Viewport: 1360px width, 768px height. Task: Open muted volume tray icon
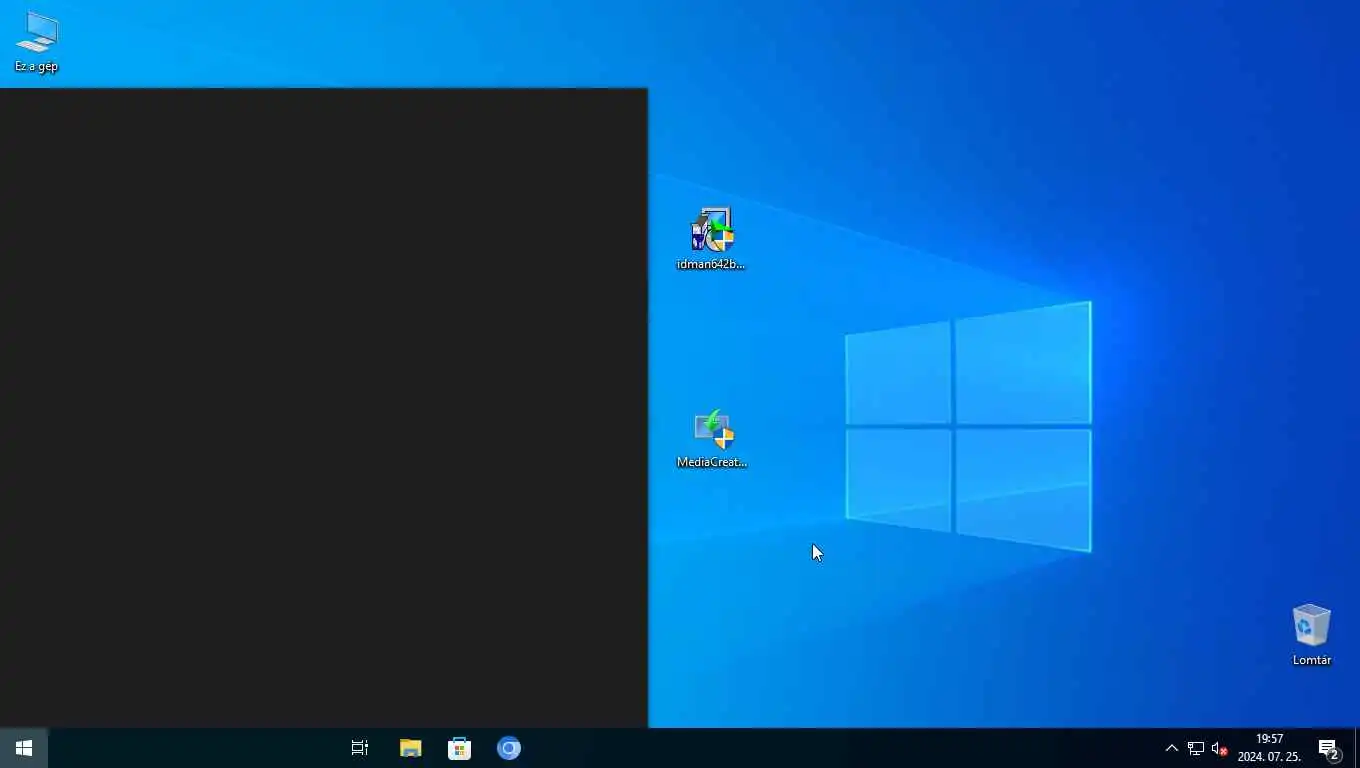(1219, 748)
